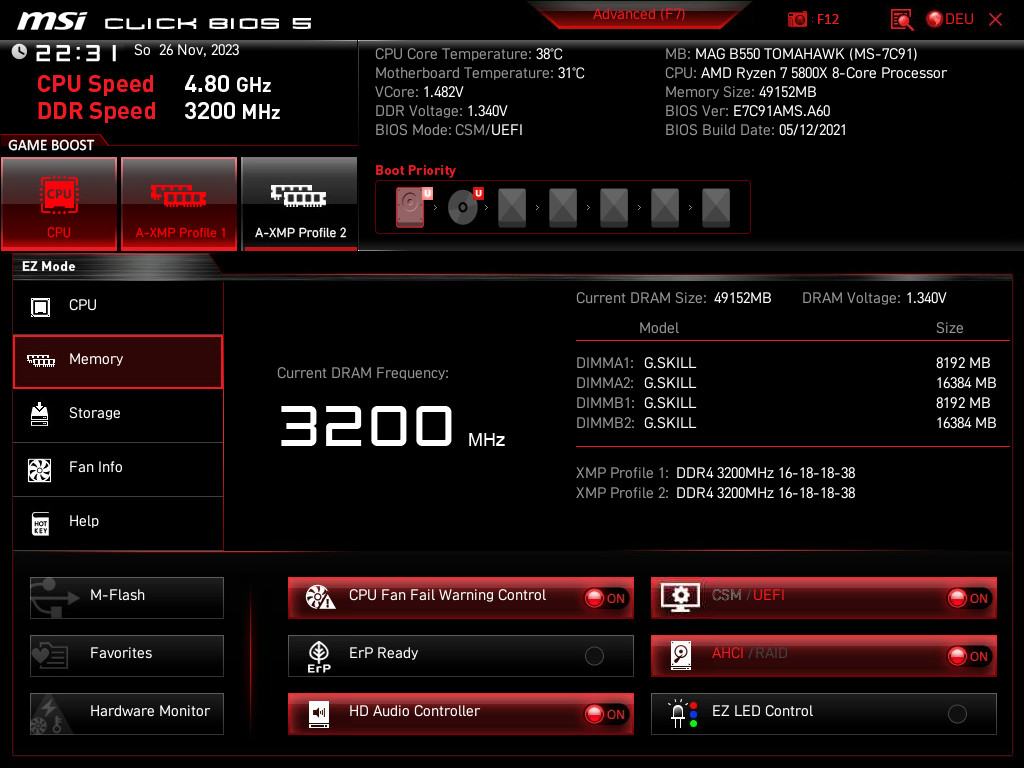Select the last empty boot priority slot
This screenshot has height=768, width=1024.
click(x=716, y=208)
